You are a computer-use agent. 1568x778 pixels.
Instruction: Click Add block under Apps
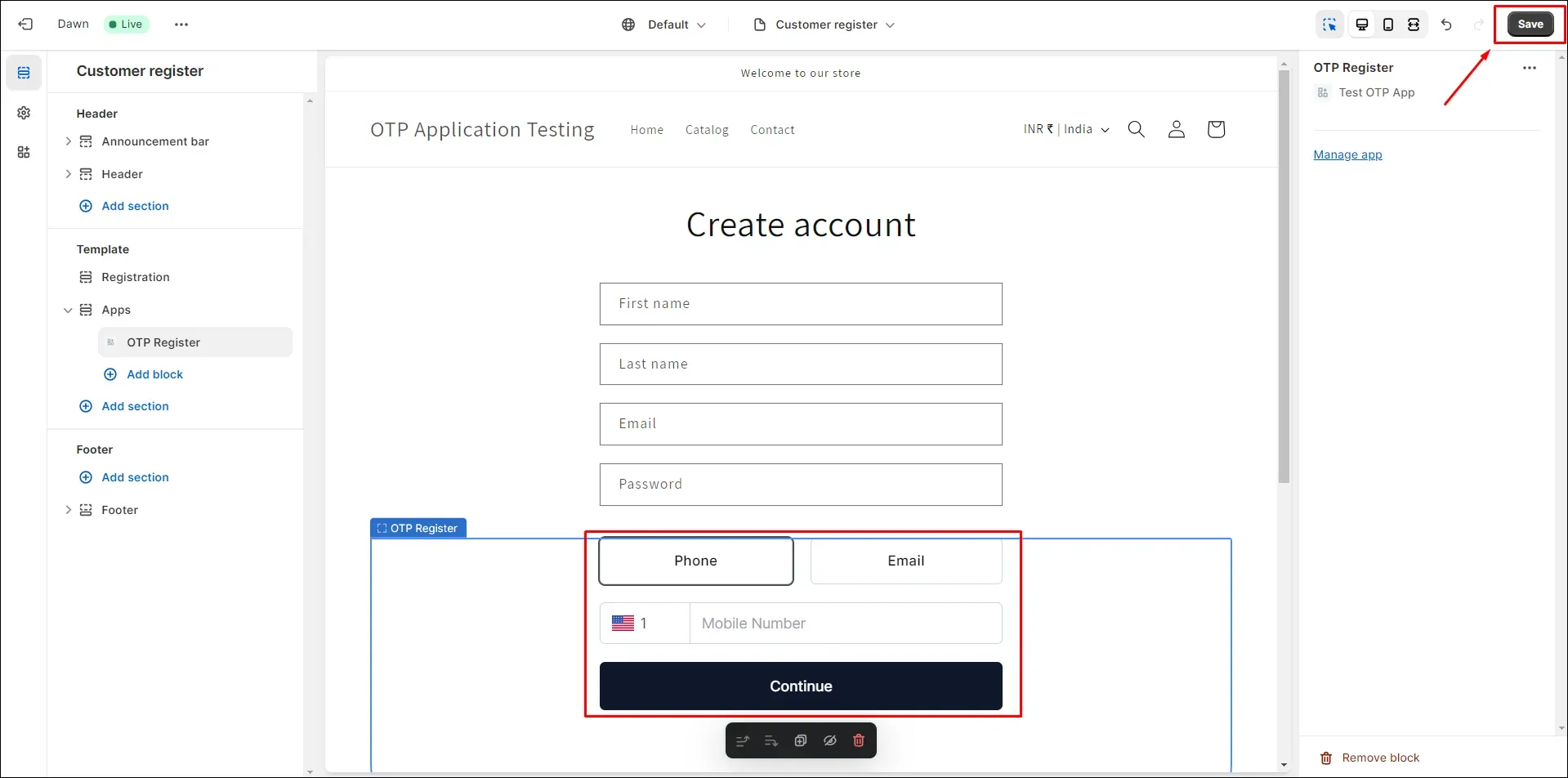coord(144,374)
